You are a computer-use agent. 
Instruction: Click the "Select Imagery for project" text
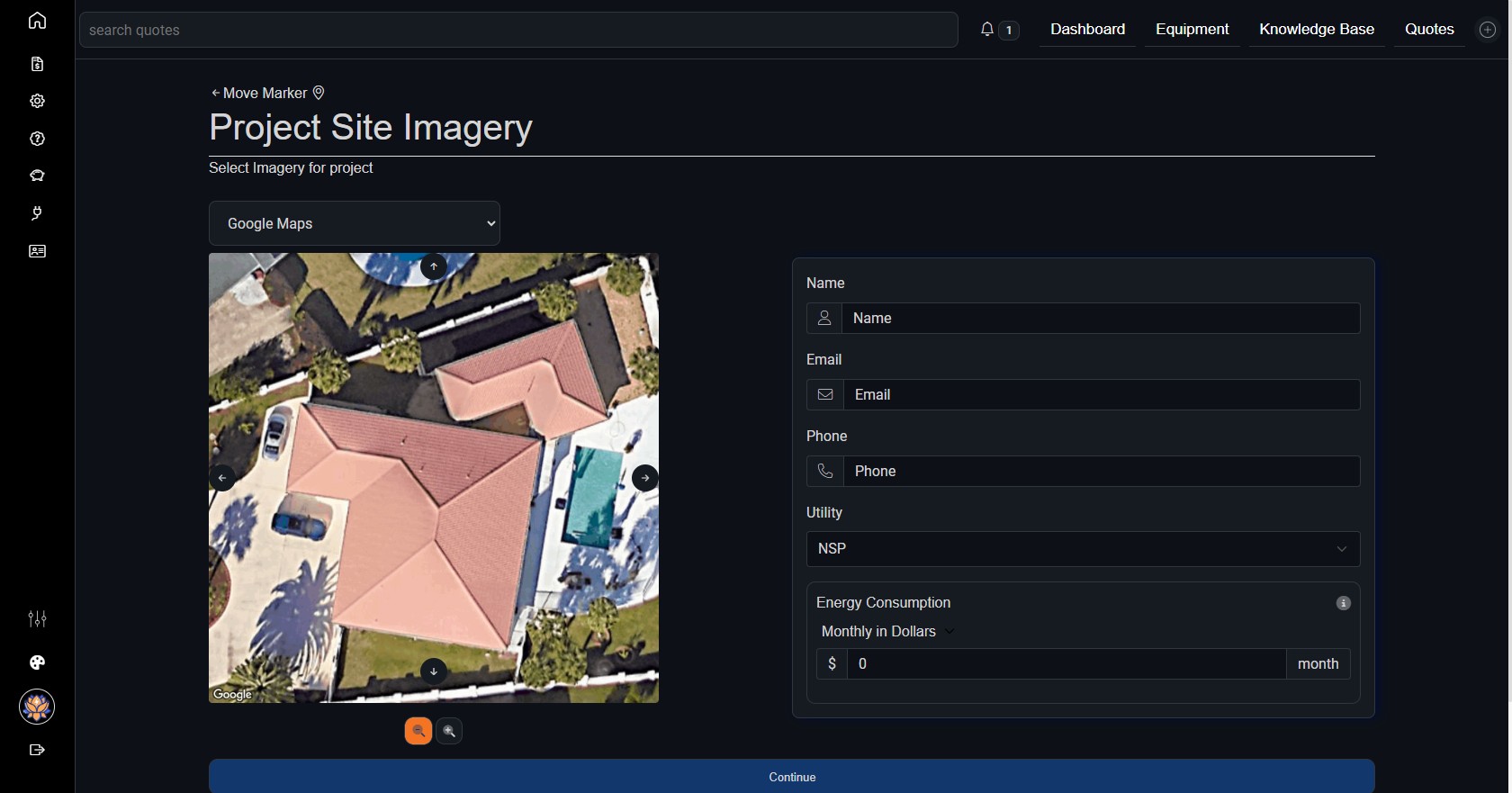291,168
